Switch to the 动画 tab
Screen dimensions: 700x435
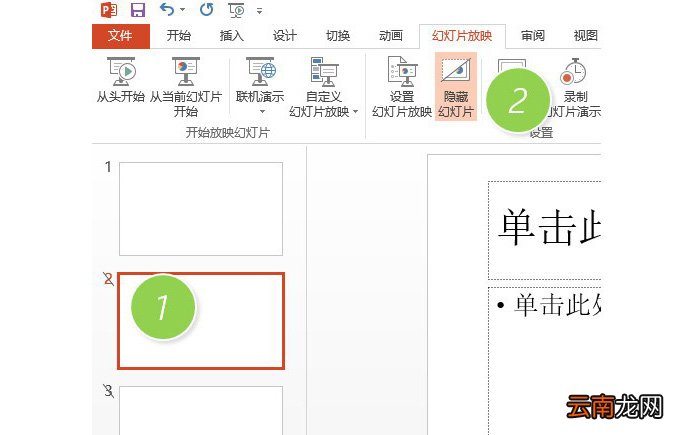tap(391, 36)
